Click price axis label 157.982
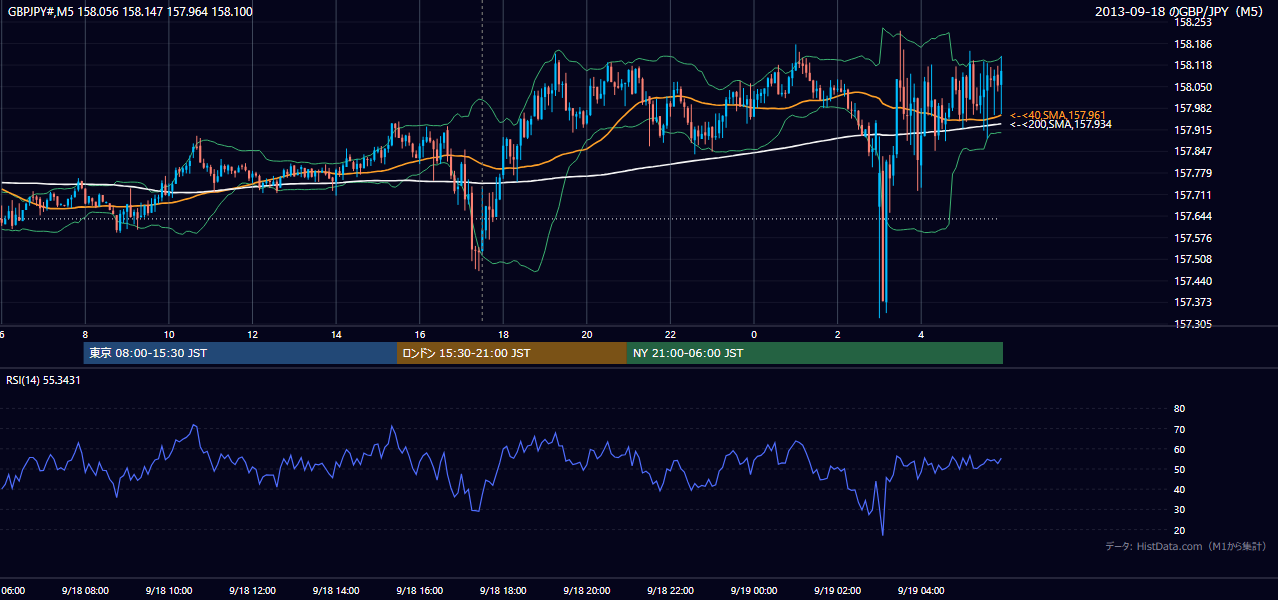Viewport: 1278px width, 600px height. (x=1193, y=108)
